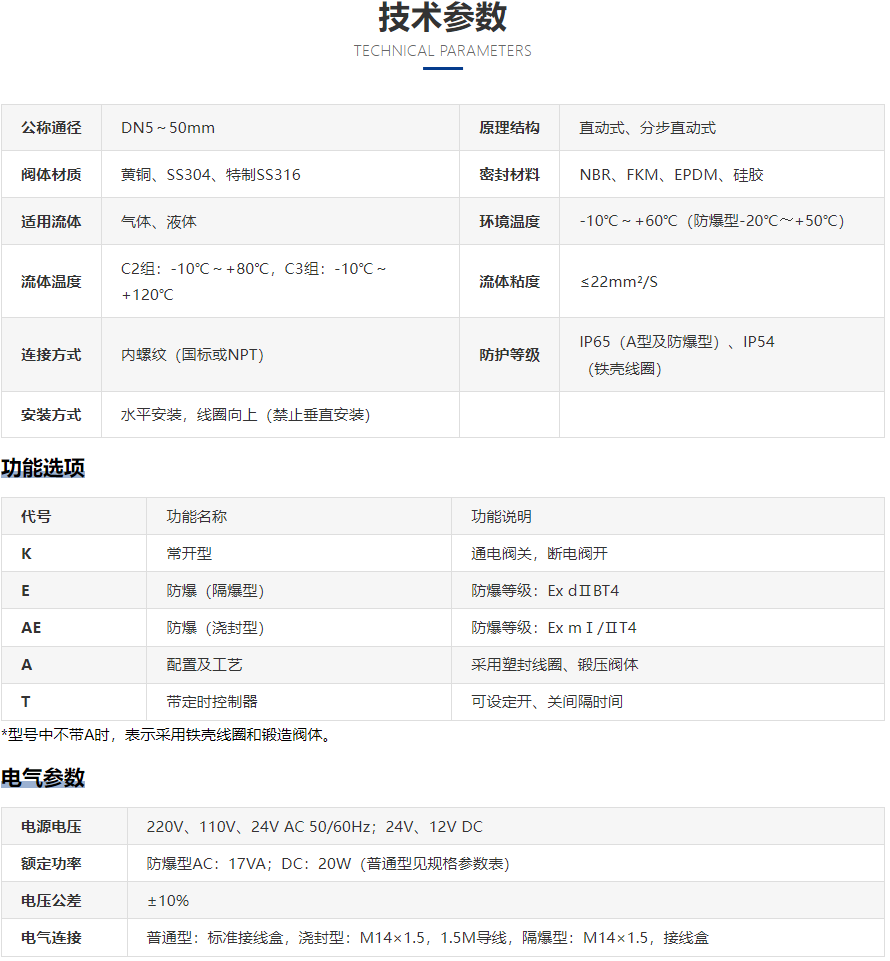
Task: Select the 原理结构 label cell
Action: pos(509,128)
